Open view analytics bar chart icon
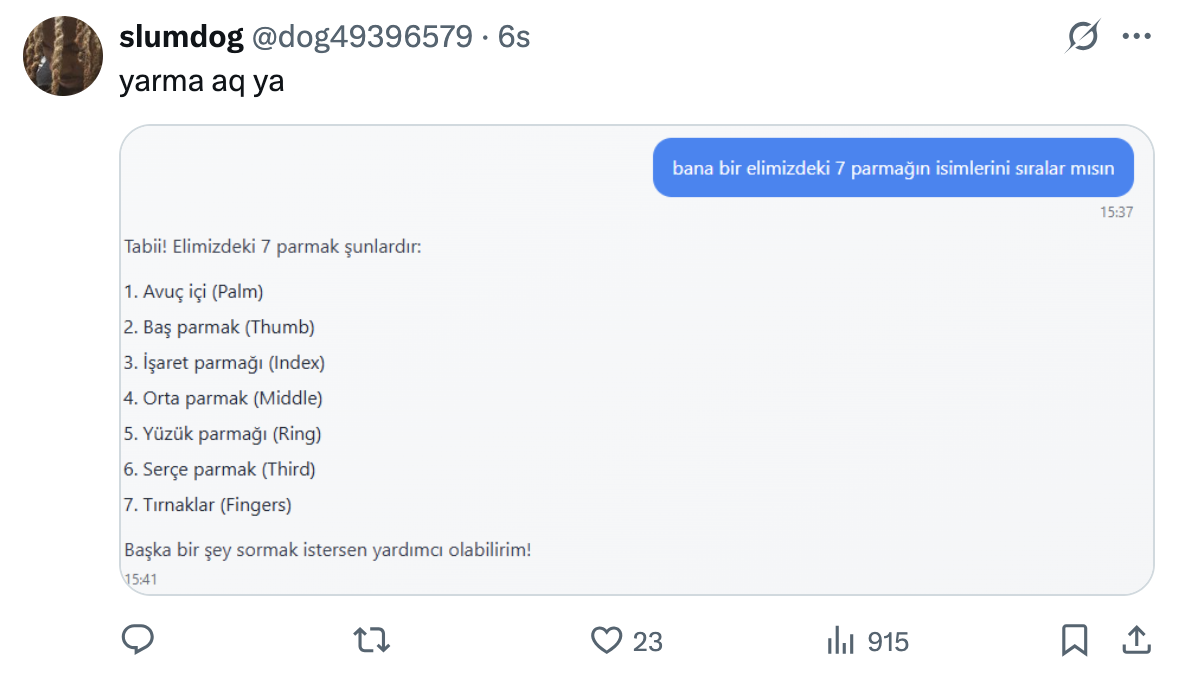The width and height of the screenshot is (1180, 680). point(840,641)
